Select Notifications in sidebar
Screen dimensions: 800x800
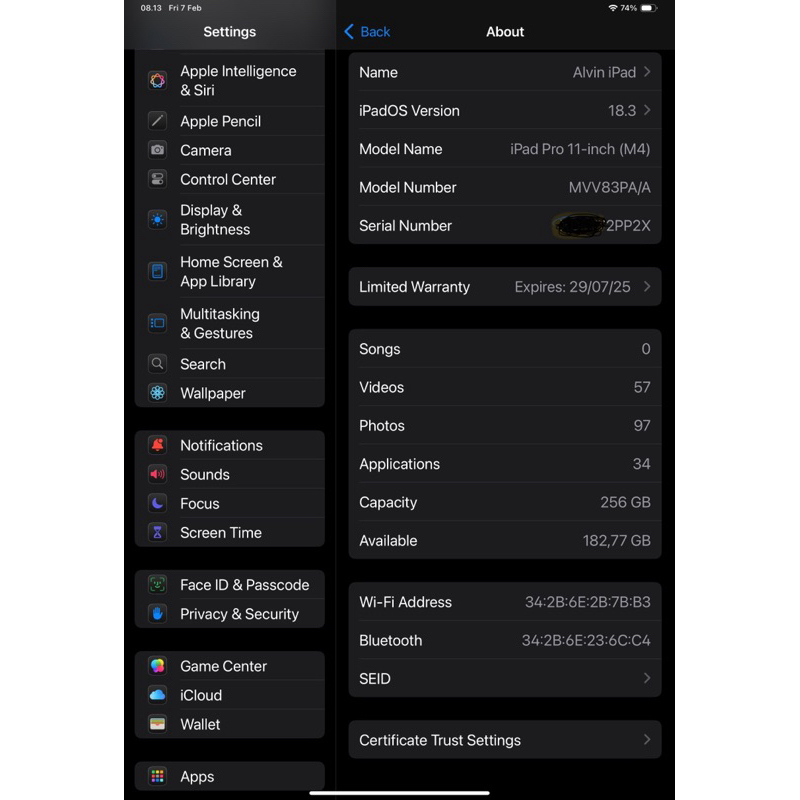pyautogui.click(x=230, y=445)
